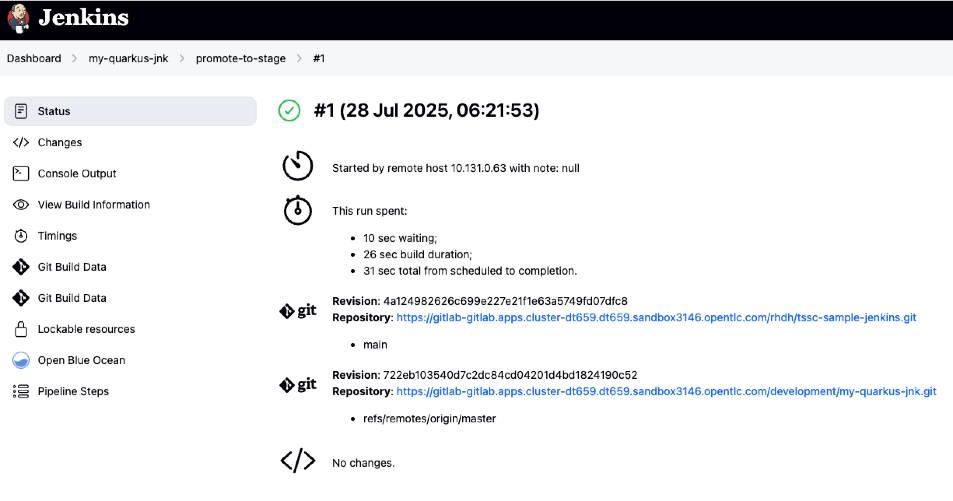
Task: Go to Dashboard breadcrumb
Action: [x=34, y=58]
